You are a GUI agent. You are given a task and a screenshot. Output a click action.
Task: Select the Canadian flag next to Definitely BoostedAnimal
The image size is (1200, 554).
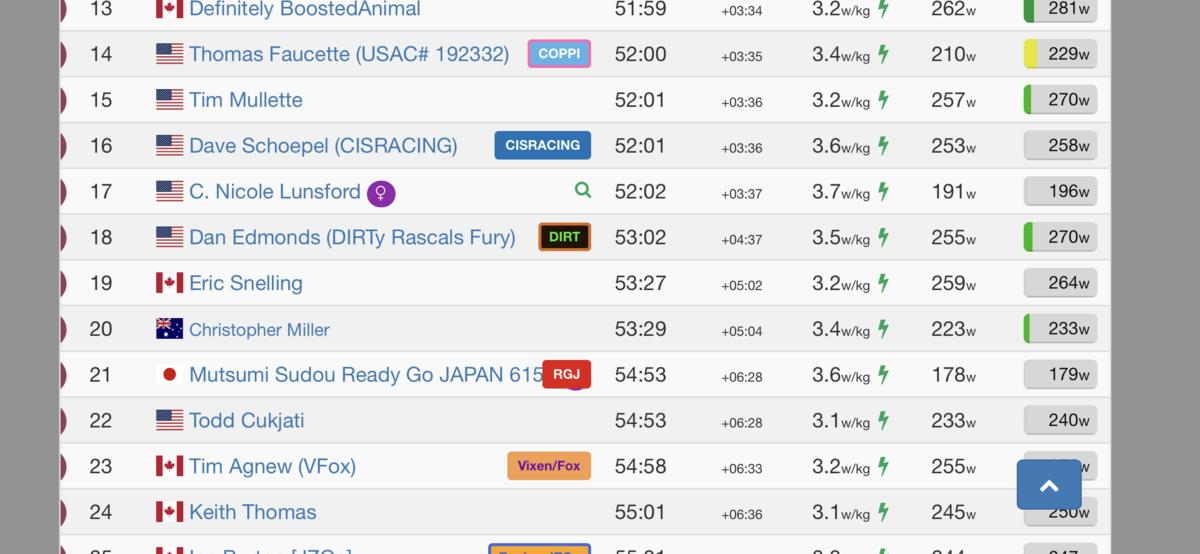(x=170, y=9)
